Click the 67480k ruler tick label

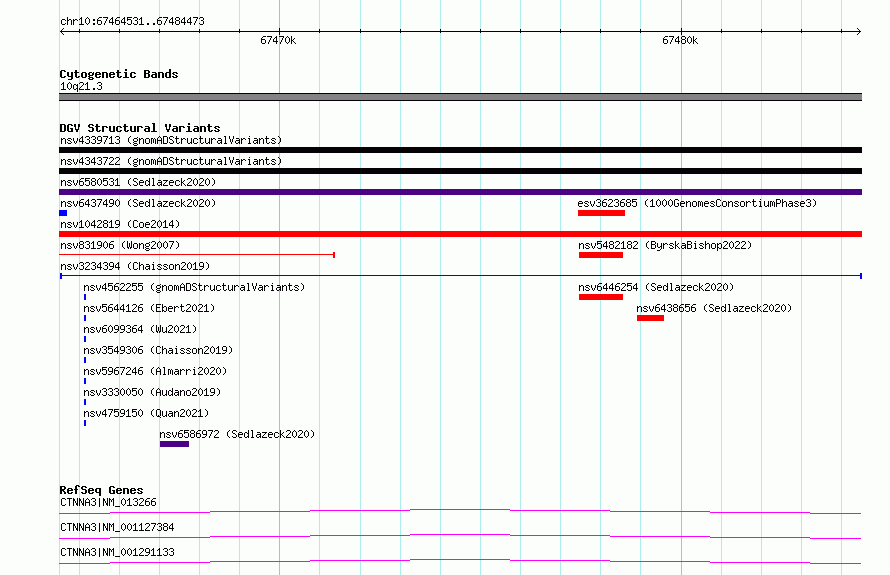[x=680, y=40]
